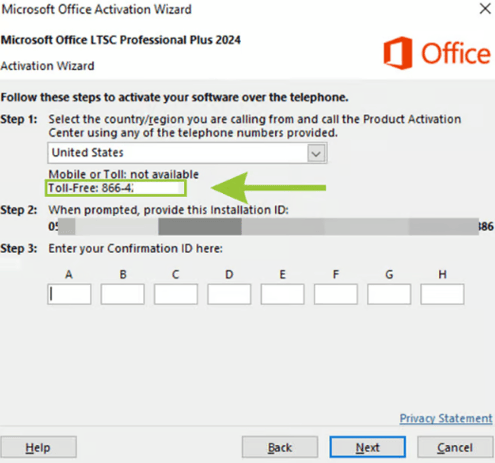495x463 pixels.
Task: Click the 'Step 2:' label
Action: 19,210
